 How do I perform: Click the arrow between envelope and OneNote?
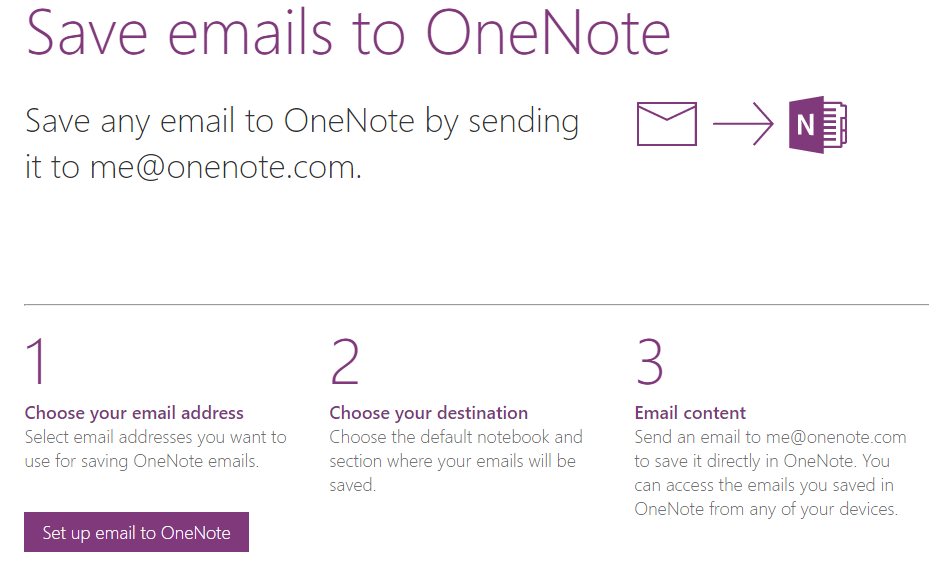point(740,123)
